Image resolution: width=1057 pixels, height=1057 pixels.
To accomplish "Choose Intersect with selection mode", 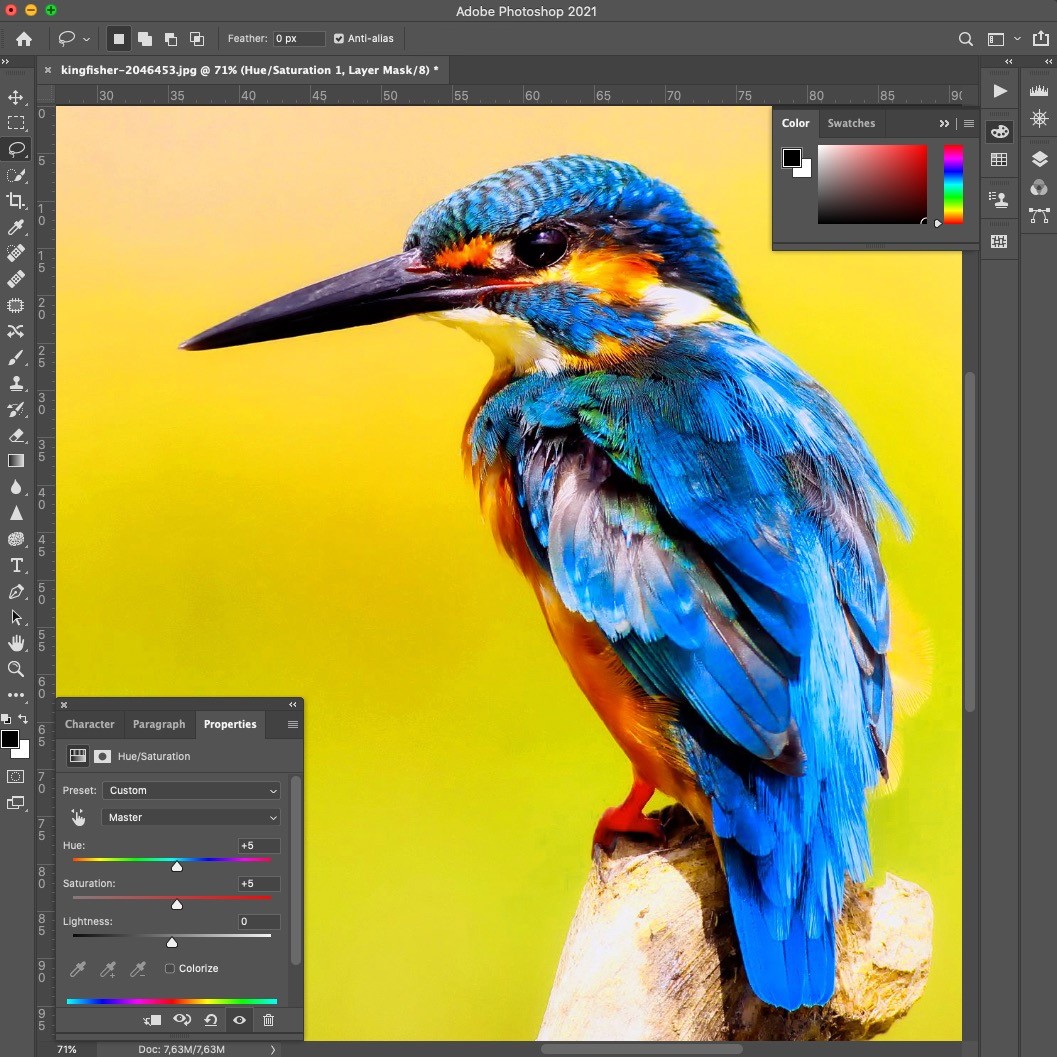I will [x=197, y=38].
